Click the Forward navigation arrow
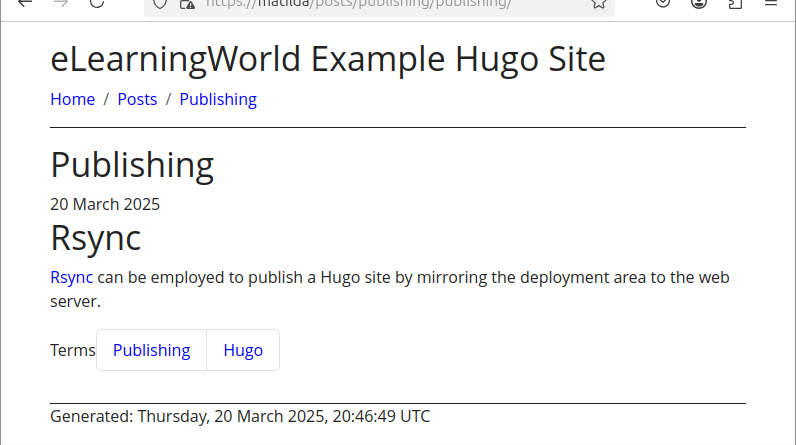The width and height of the screenshot is (796, 445). click(x=61, y=3)
